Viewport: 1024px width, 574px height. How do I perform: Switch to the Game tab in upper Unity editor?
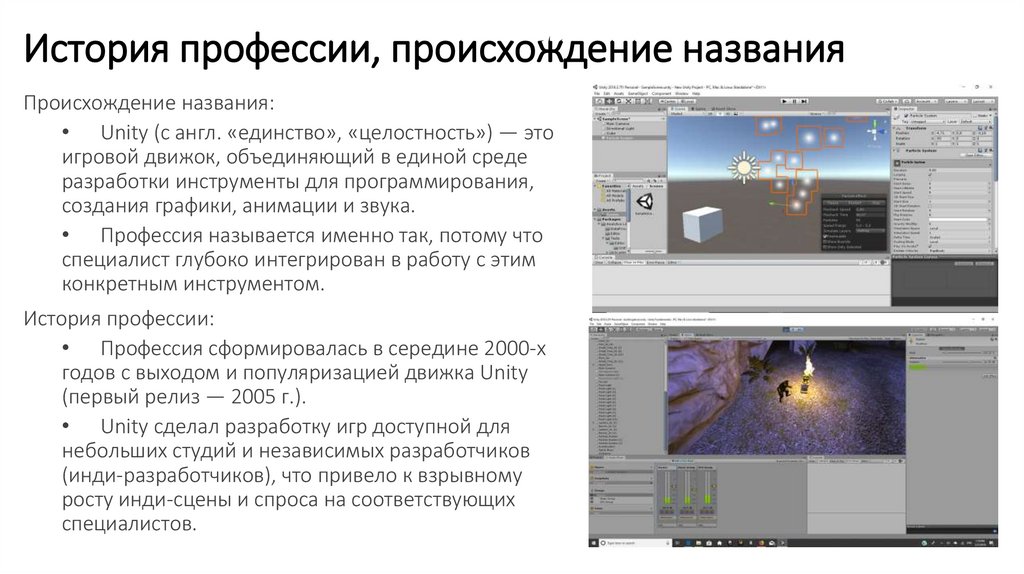click(x=698, y=109)
